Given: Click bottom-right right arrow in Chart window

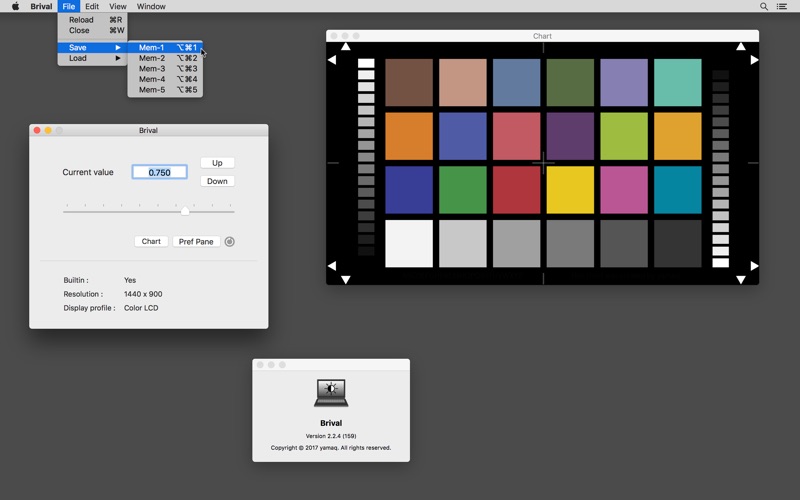Looking at the screenshot, I should (754, 266).
